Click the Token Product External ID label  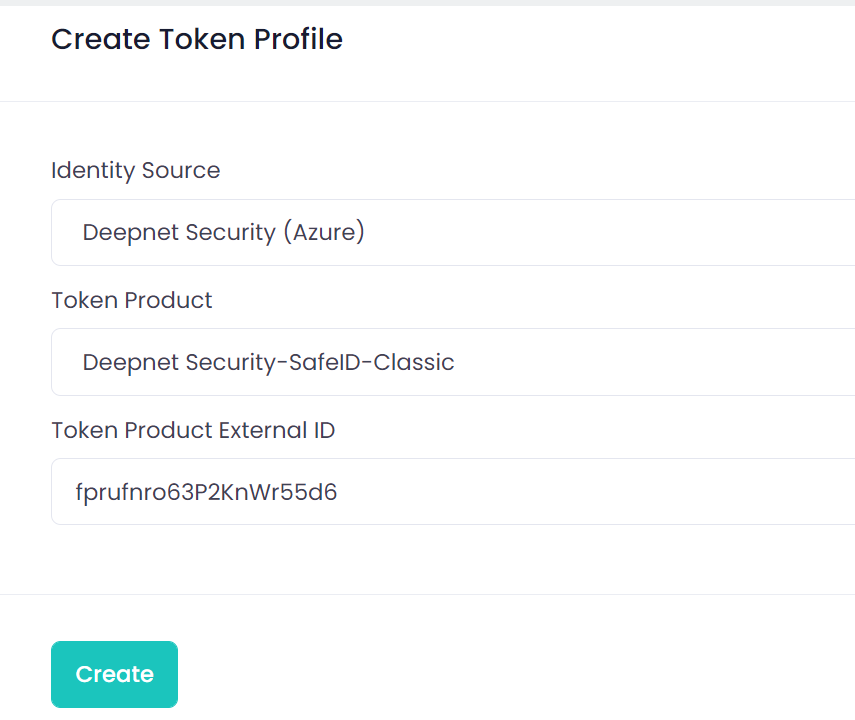[193, 430]
